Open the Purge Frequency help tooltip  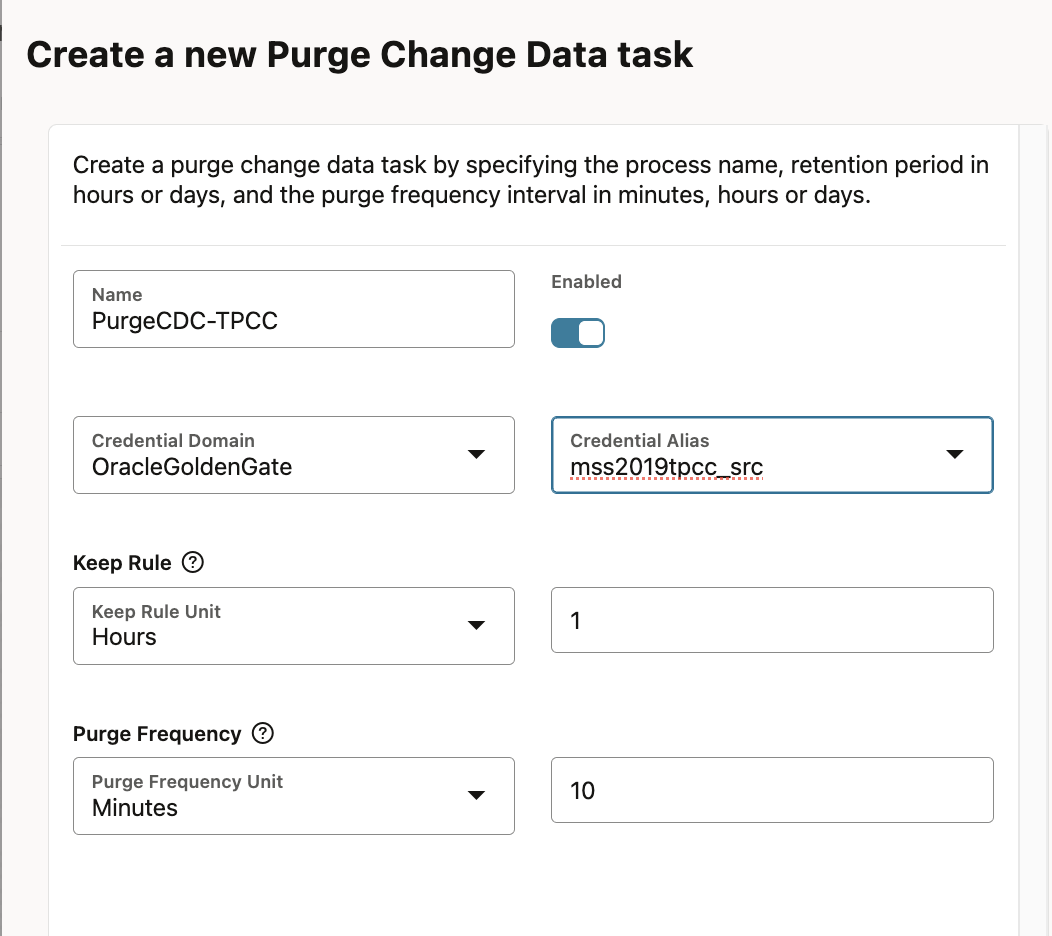click(x=262, y=733)
